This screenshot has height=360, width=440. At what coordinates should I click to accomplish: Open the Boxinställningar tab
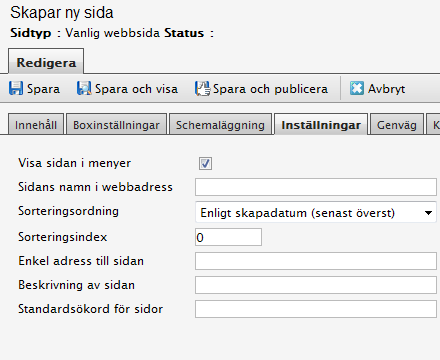116,124
